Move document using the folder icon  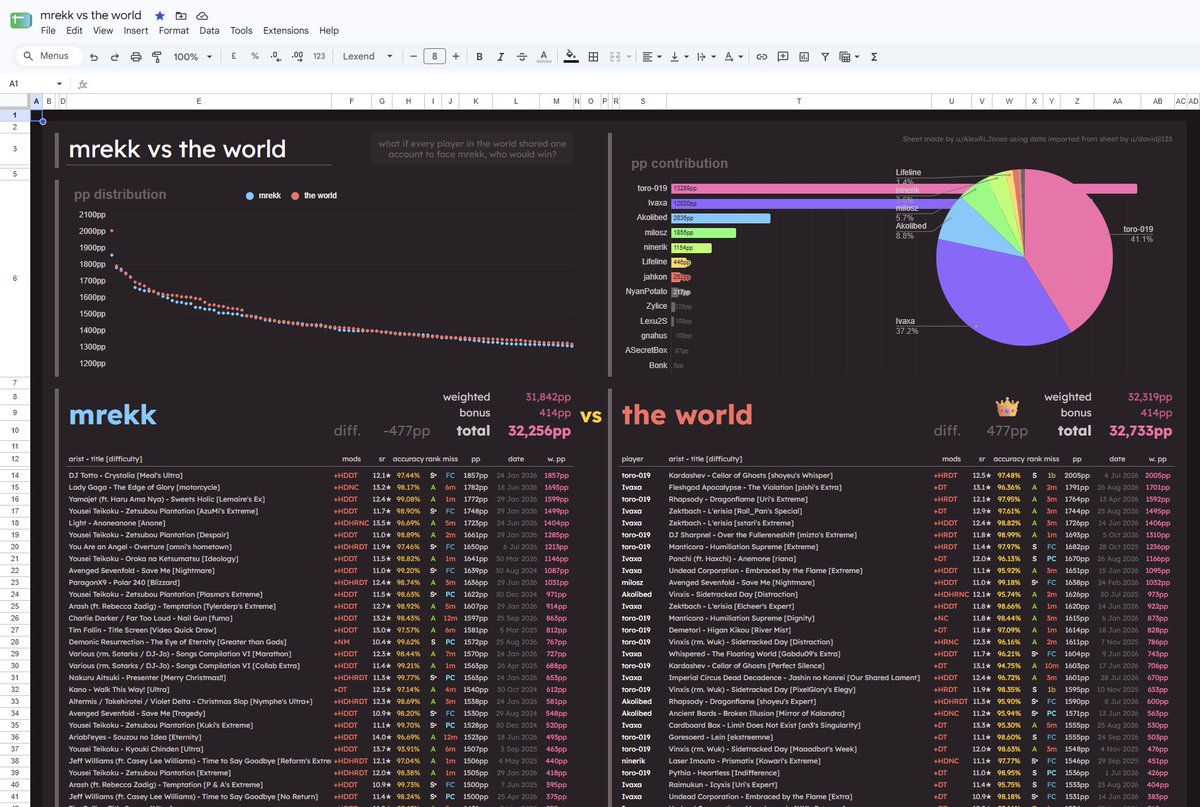click(181, 16)
